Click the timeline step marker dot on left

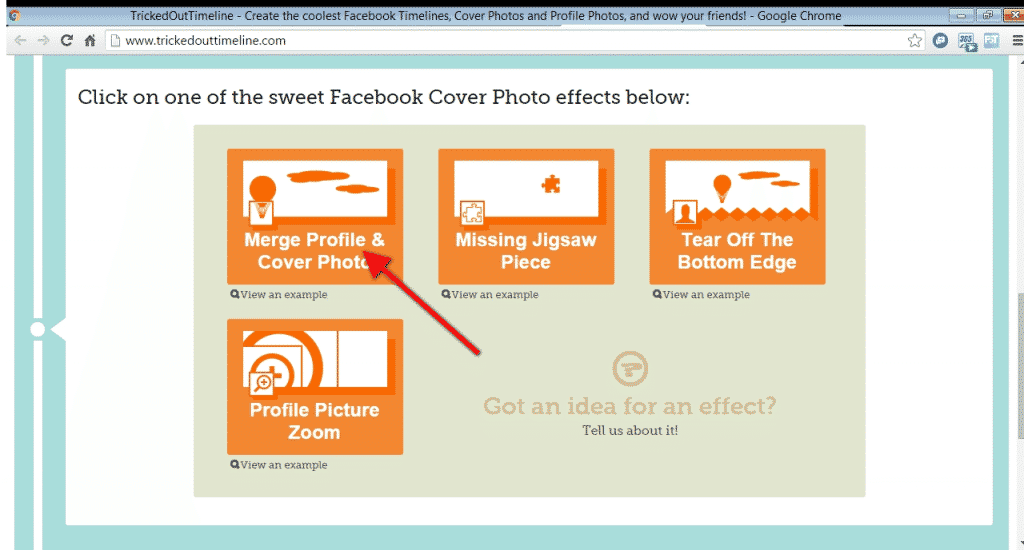tap(37, 329)
